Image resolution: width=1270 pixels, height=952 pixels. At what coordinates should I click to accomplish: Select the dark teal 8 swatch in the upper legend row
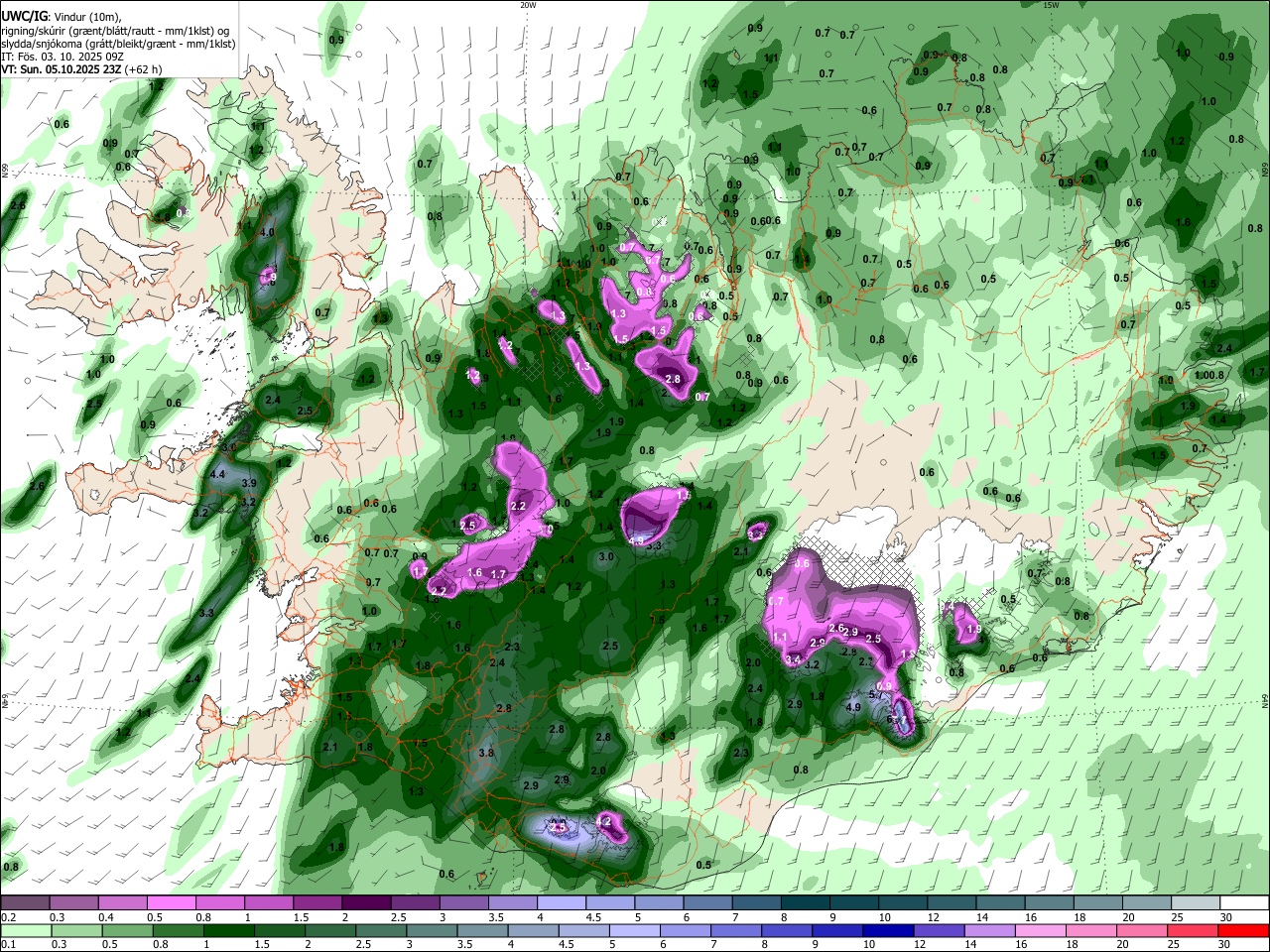806,902
